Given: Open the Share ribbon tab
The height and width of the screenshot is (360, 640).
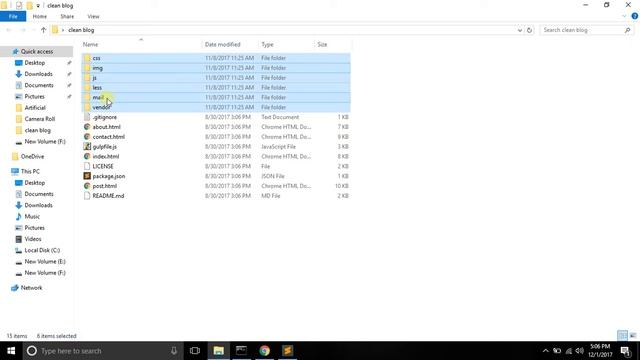Looking at the screenshot, I should coord(67,16).
